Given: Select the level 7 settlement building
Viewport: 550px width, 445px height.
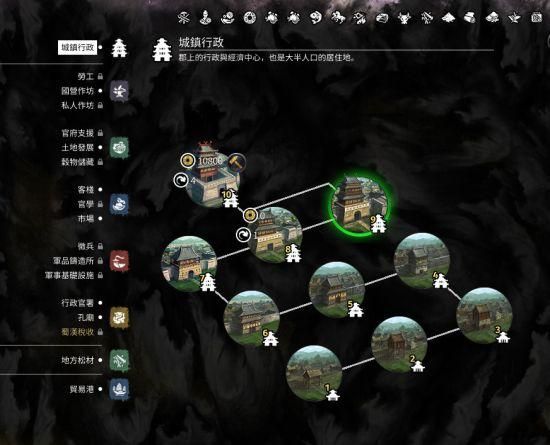Looking at the screenshot, I should pyautogui.click(x=189, y=264).
